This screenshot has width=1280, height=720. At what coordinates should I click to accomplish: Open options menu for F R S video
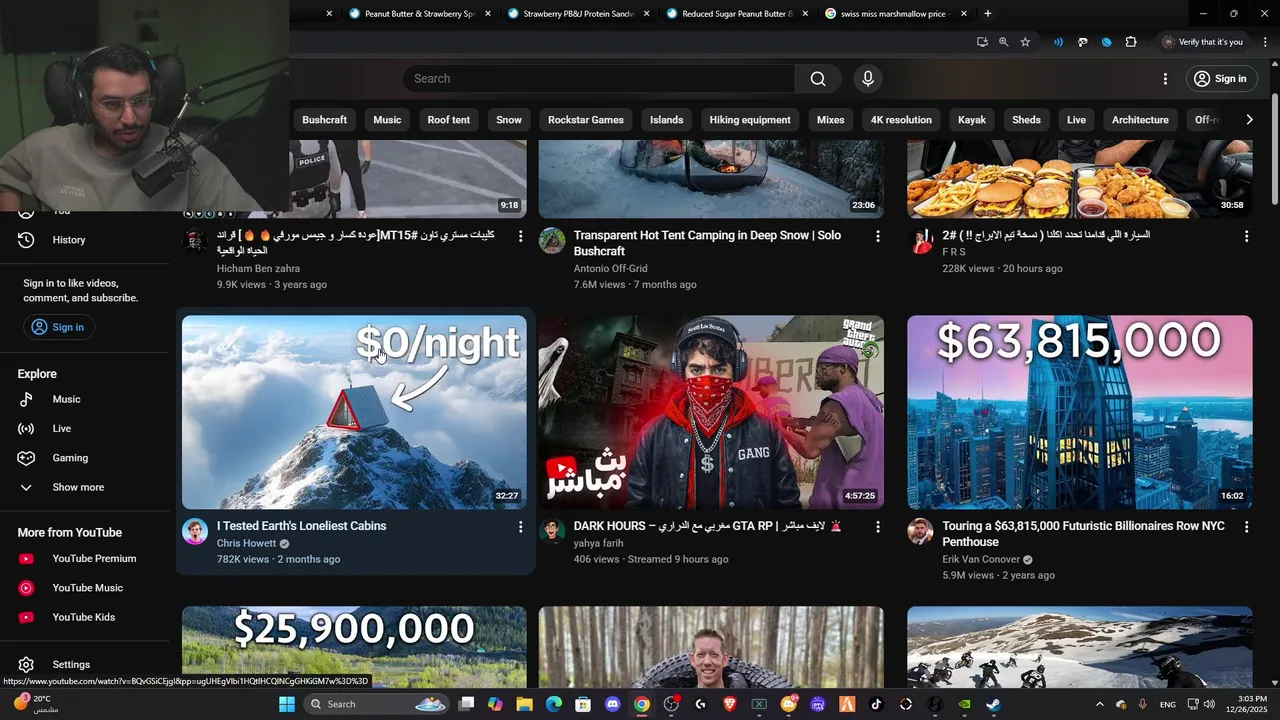1246,236
